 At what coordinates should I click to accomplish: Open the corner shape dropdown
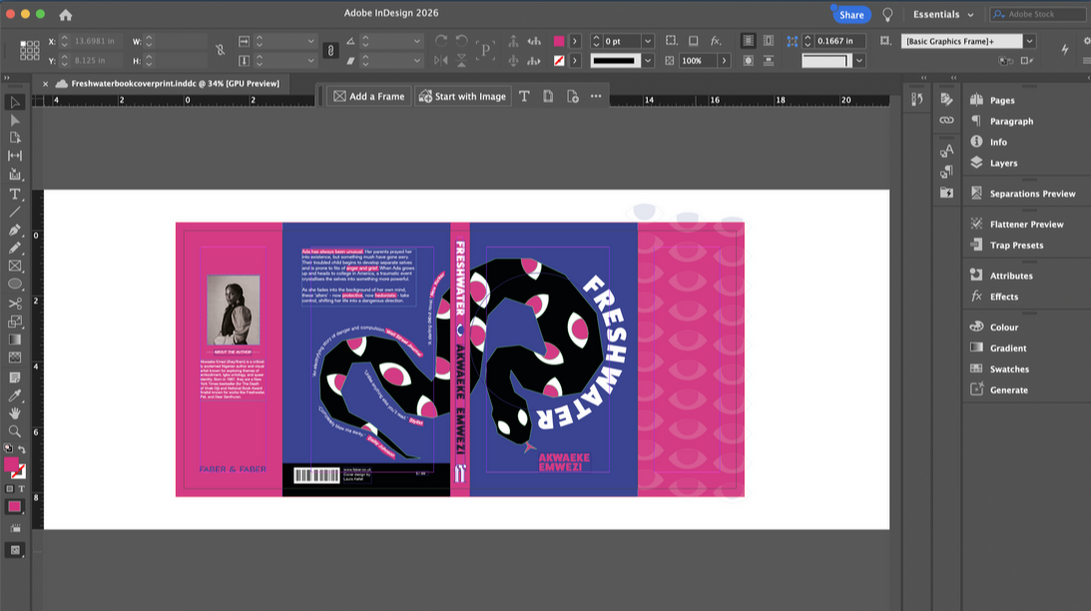(x=859, y=61)
